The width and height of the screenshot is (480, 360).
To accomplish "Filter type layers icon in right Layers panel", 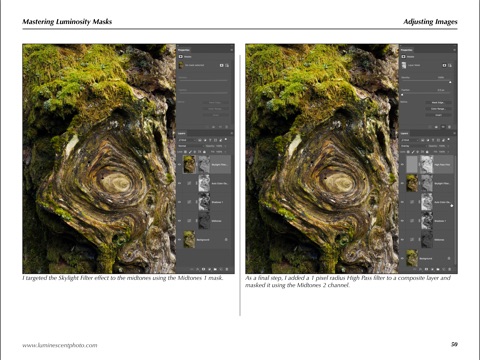I will point(433,140).
